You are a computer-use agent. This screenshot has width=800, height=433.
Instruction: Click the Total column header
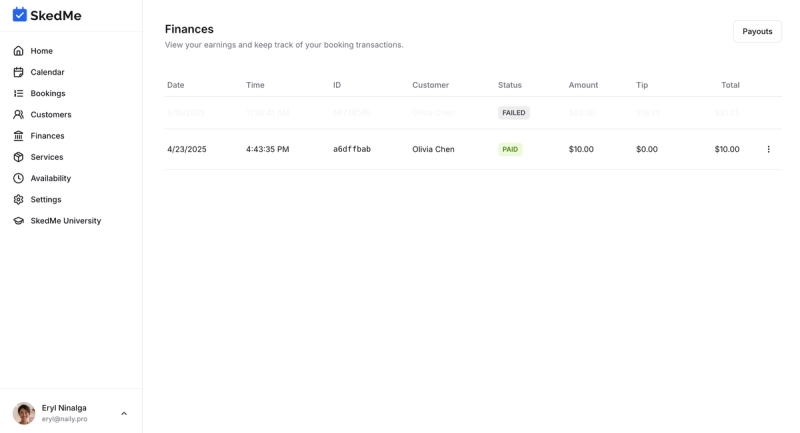click(x=730, y=85)
